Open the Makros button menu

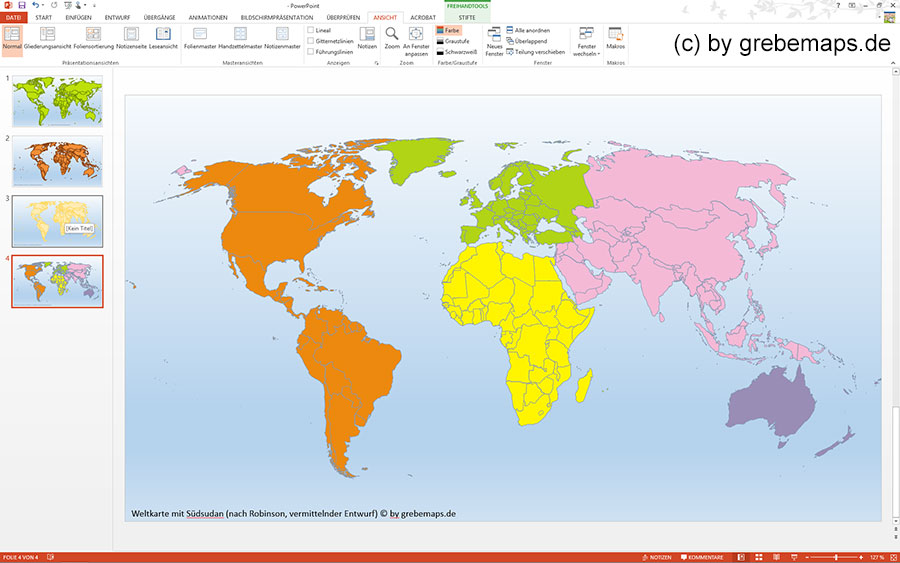coord(615,39)
